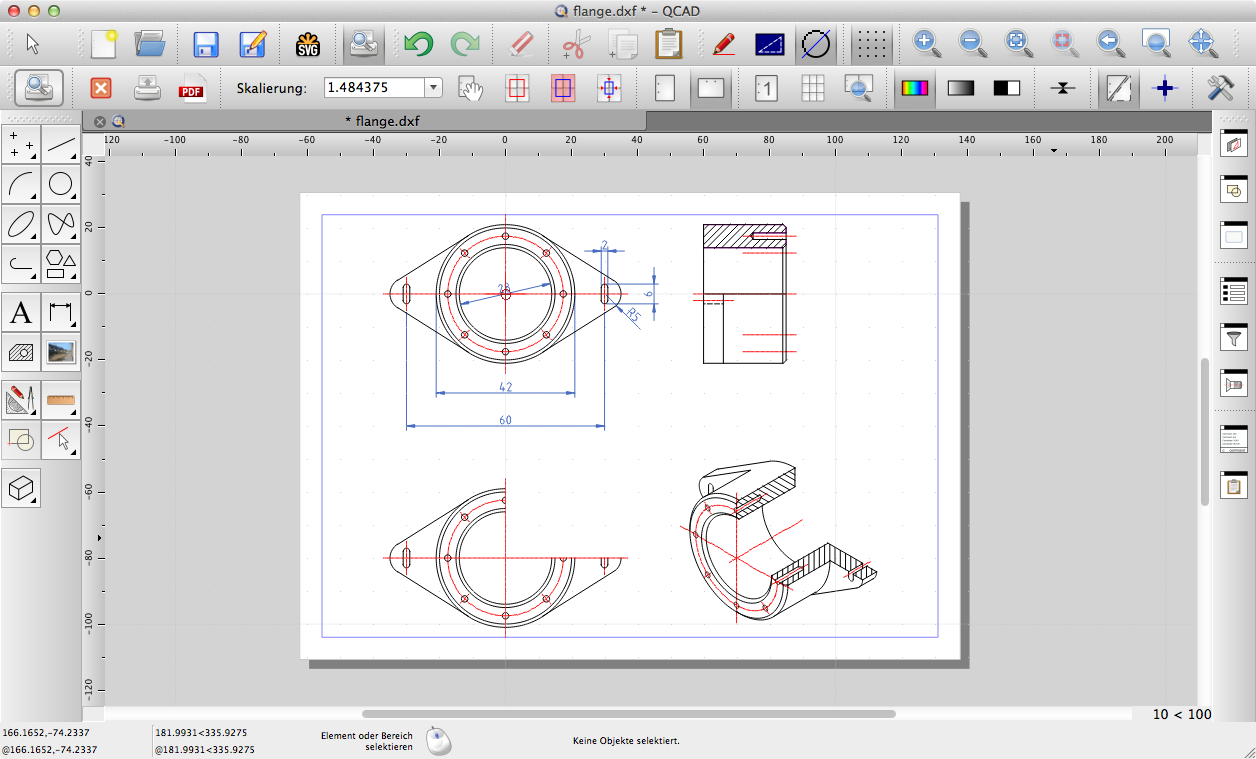This screenshot has width=1256, height=759.
Task: Choose the Circle tool in the left toolbox
Action: 61,184
